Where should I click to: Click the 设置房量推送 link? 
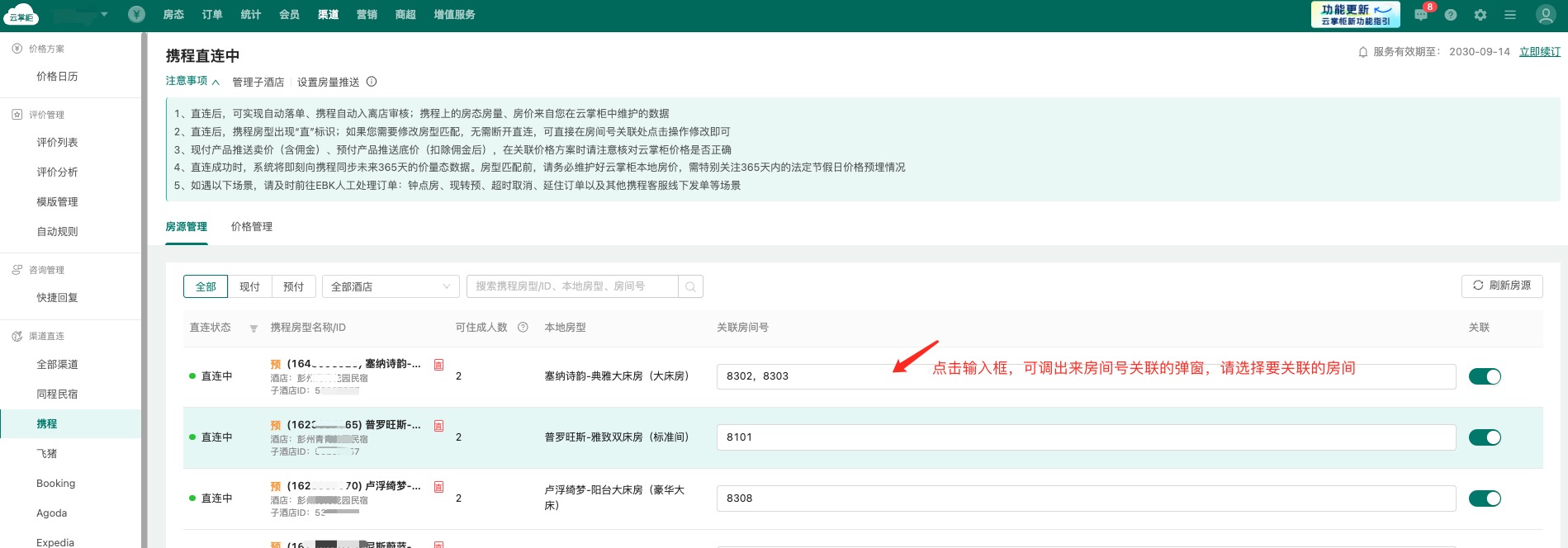[x=329, y=83]
